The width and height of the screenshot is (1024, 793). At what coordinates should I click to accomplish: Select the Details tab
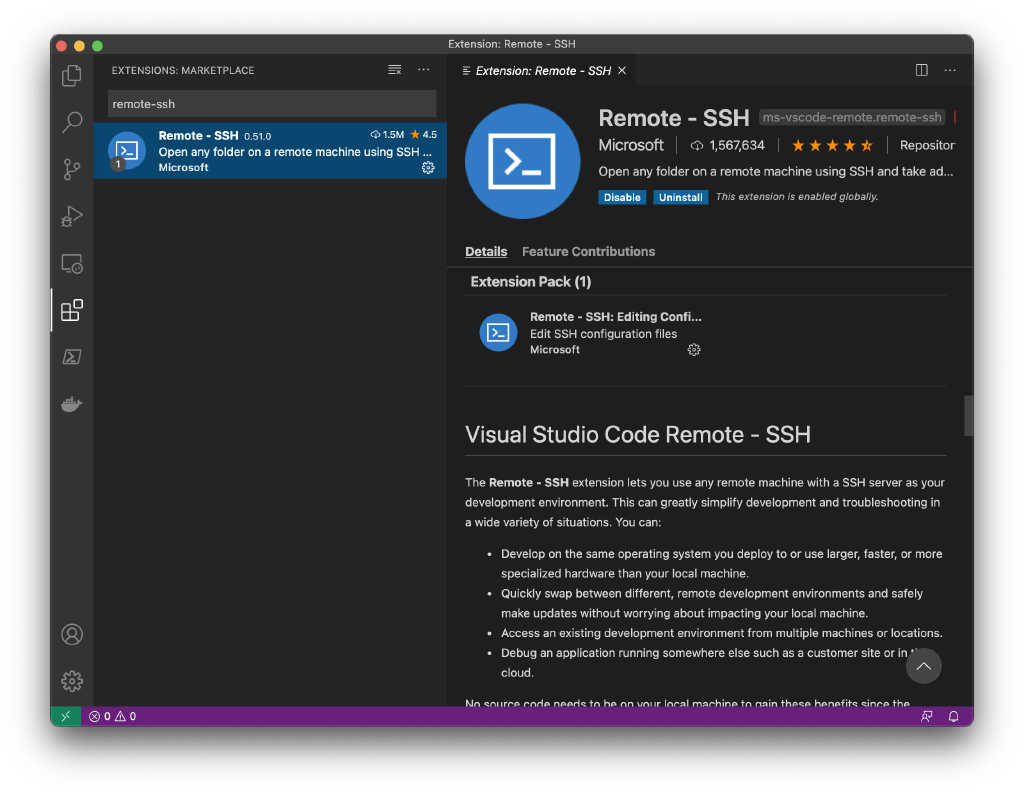(486, 251)
